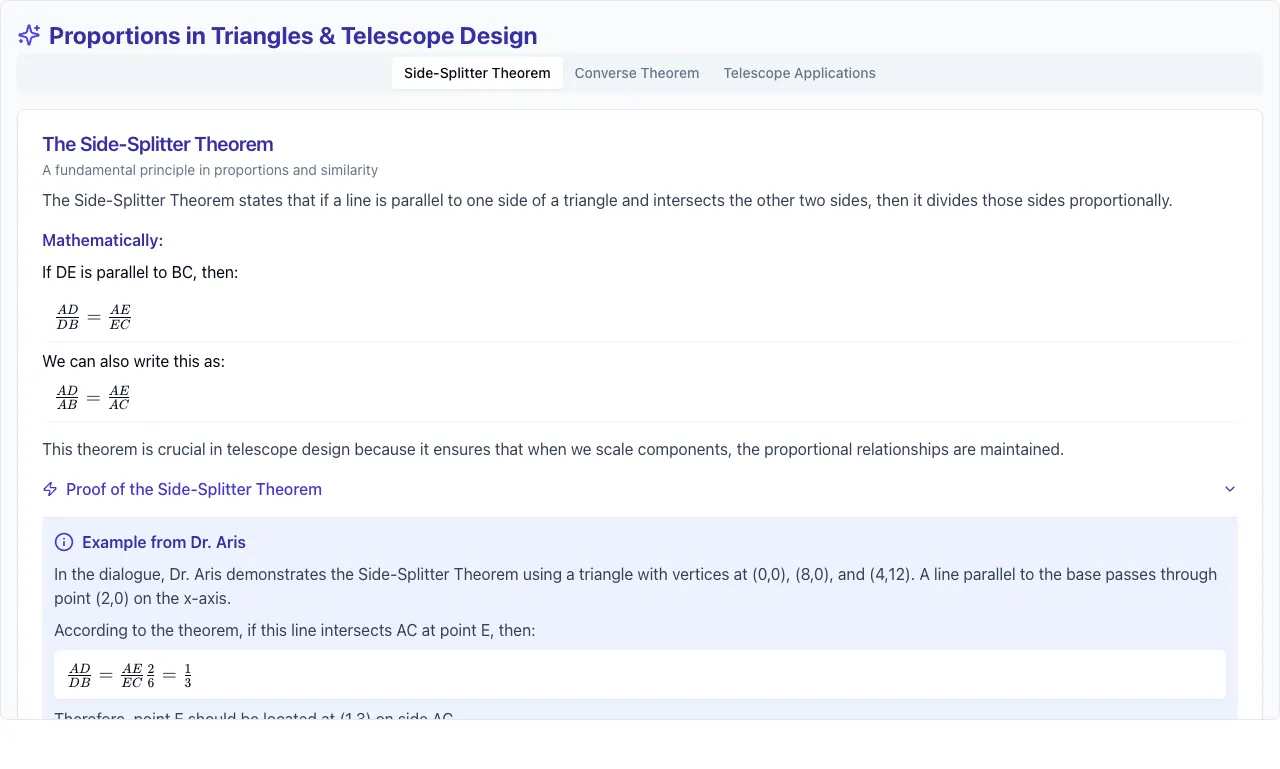The image size is (1280, 769).
Task: Click the sparkles icon beside page title
Action: [29, 36]
